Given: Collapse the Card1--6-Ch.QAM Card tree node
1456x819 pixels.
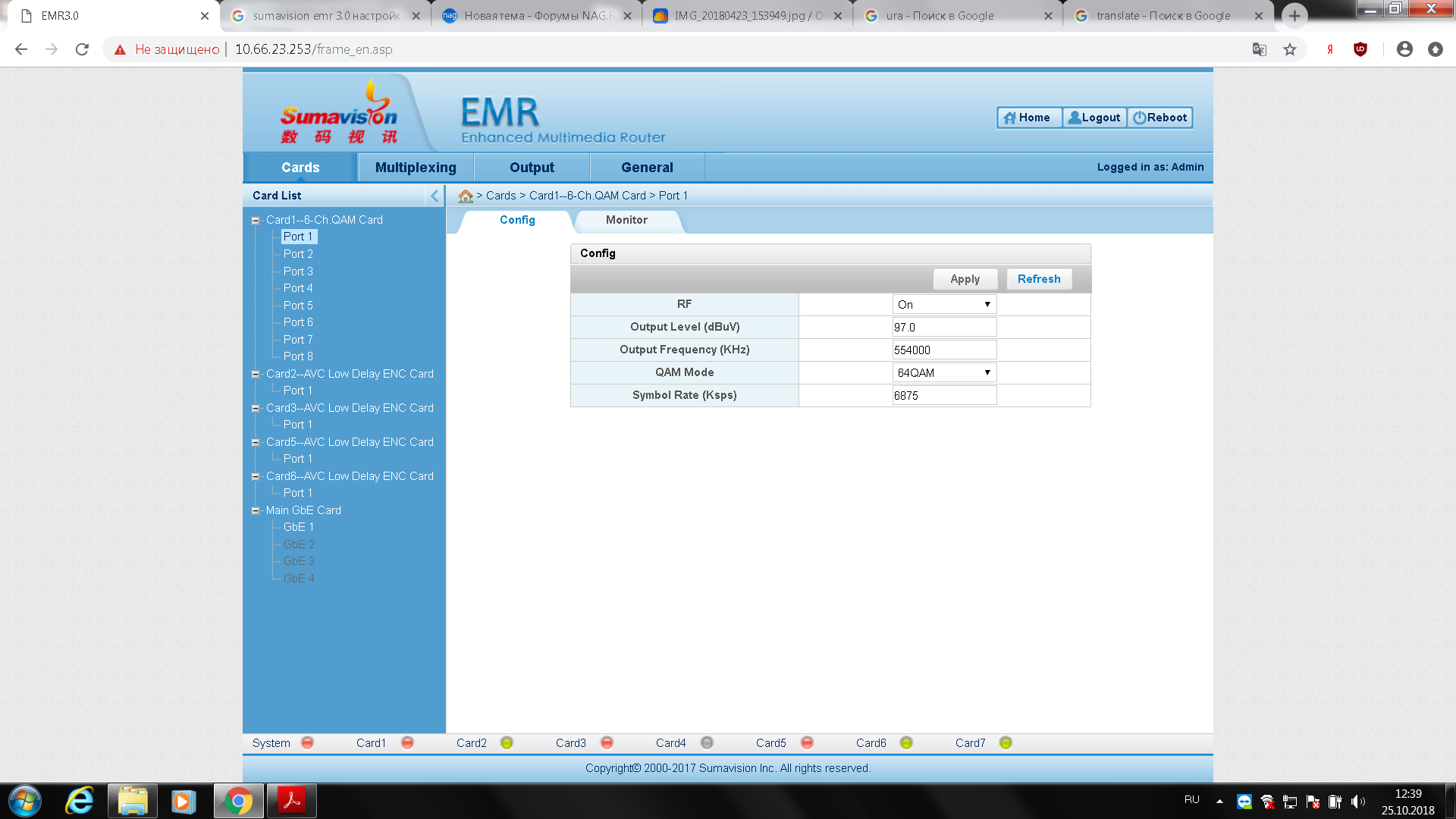Looking at the screenshot, I should click(256, 221).
